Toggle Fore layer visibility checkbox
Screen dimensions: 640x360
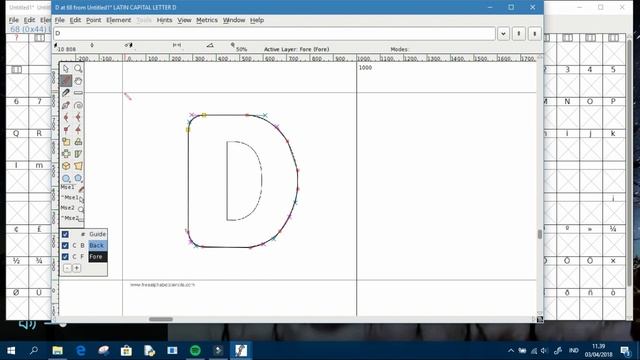[65, 257]
